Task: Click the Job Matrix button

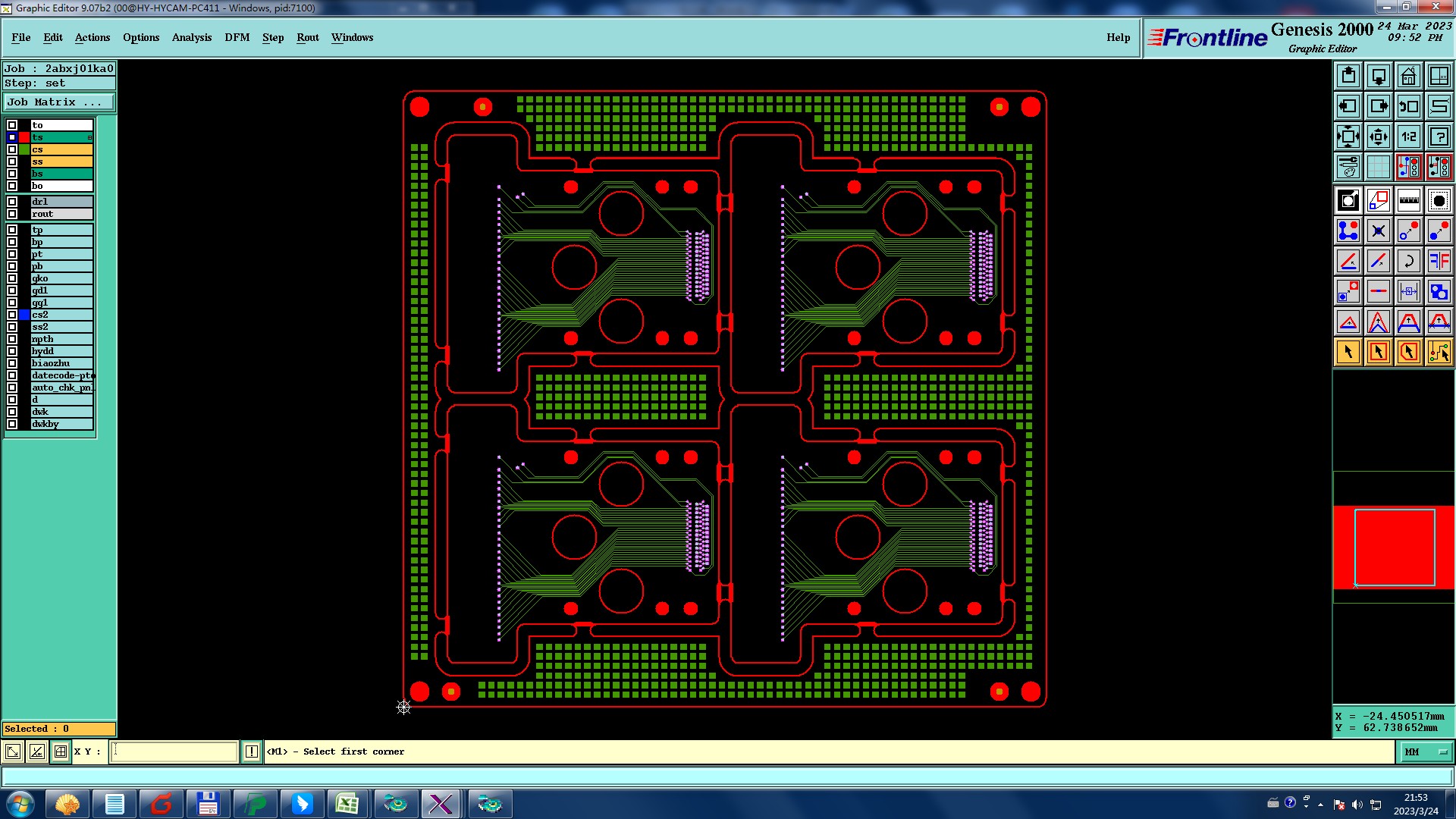Action: point(59,102)
